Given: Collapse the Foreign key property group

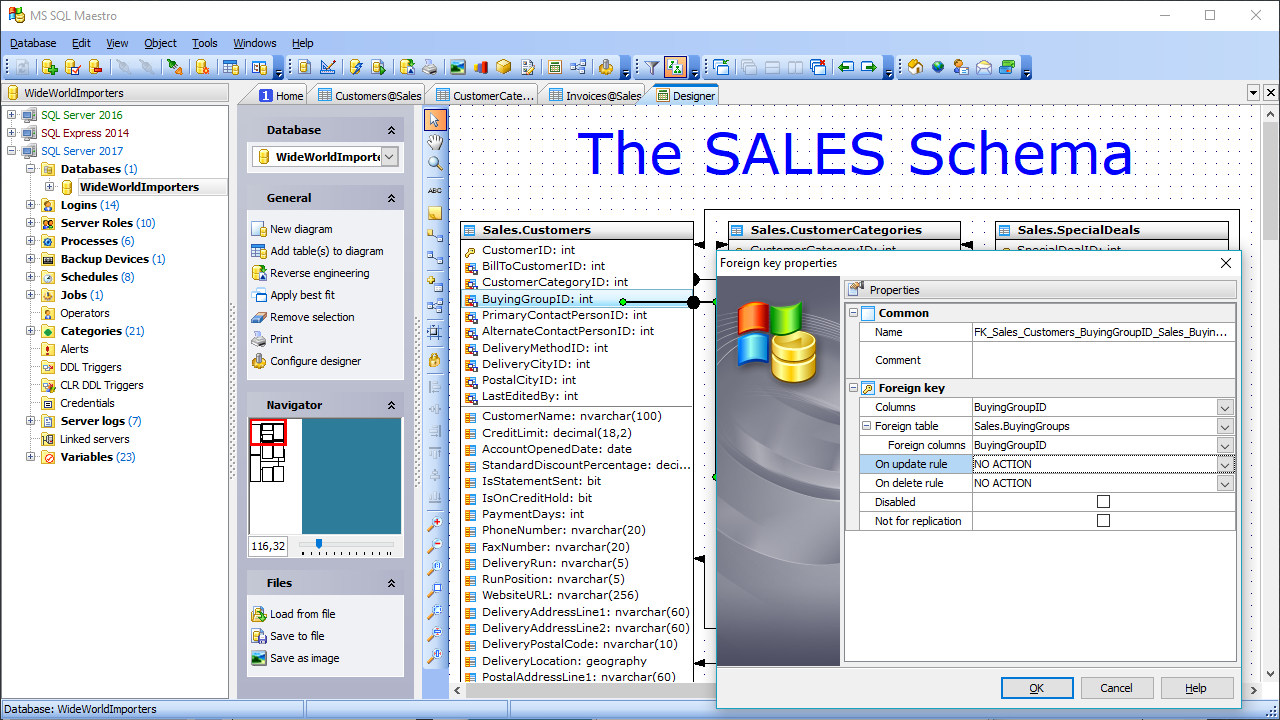Looking at the screenshot, I should pos(854,388).
